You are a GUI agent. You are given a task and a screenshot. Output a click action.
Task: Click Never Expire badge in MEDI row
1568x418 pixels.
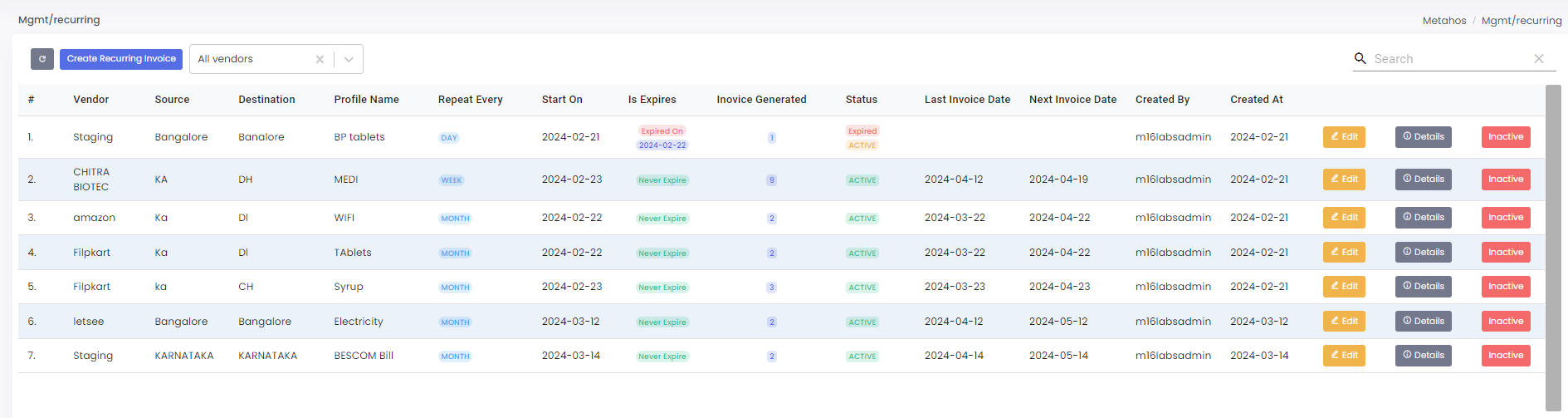(x=662, y=180)
